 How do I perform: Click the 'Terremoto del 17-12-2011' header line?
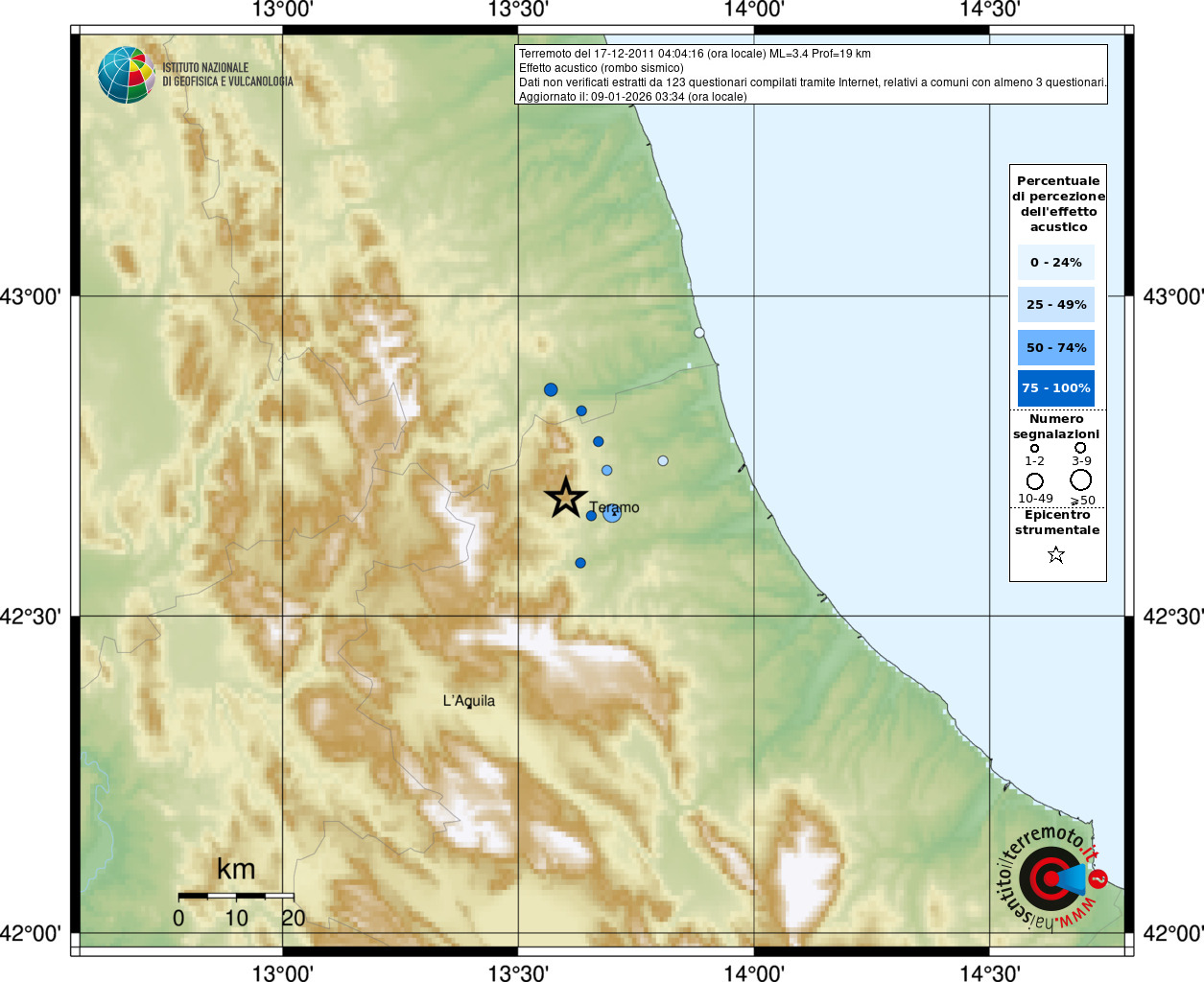(x=695, y=54)
